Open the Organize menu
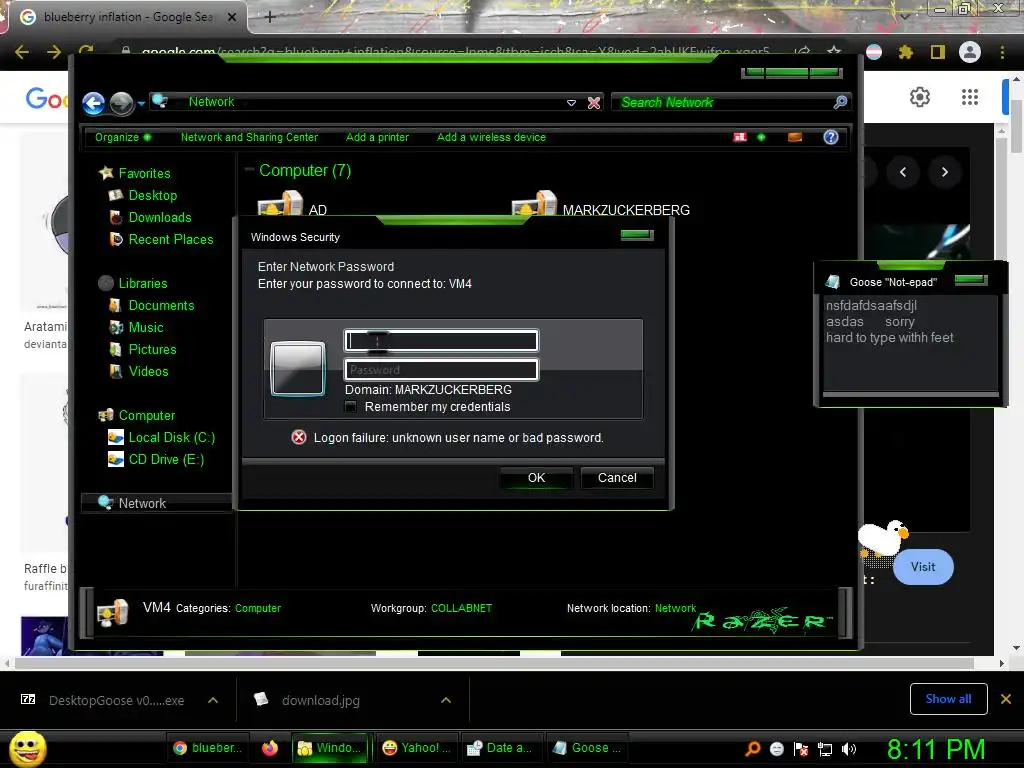The height and width of the screenshot is (768, 1024). (x=123, y=137)
